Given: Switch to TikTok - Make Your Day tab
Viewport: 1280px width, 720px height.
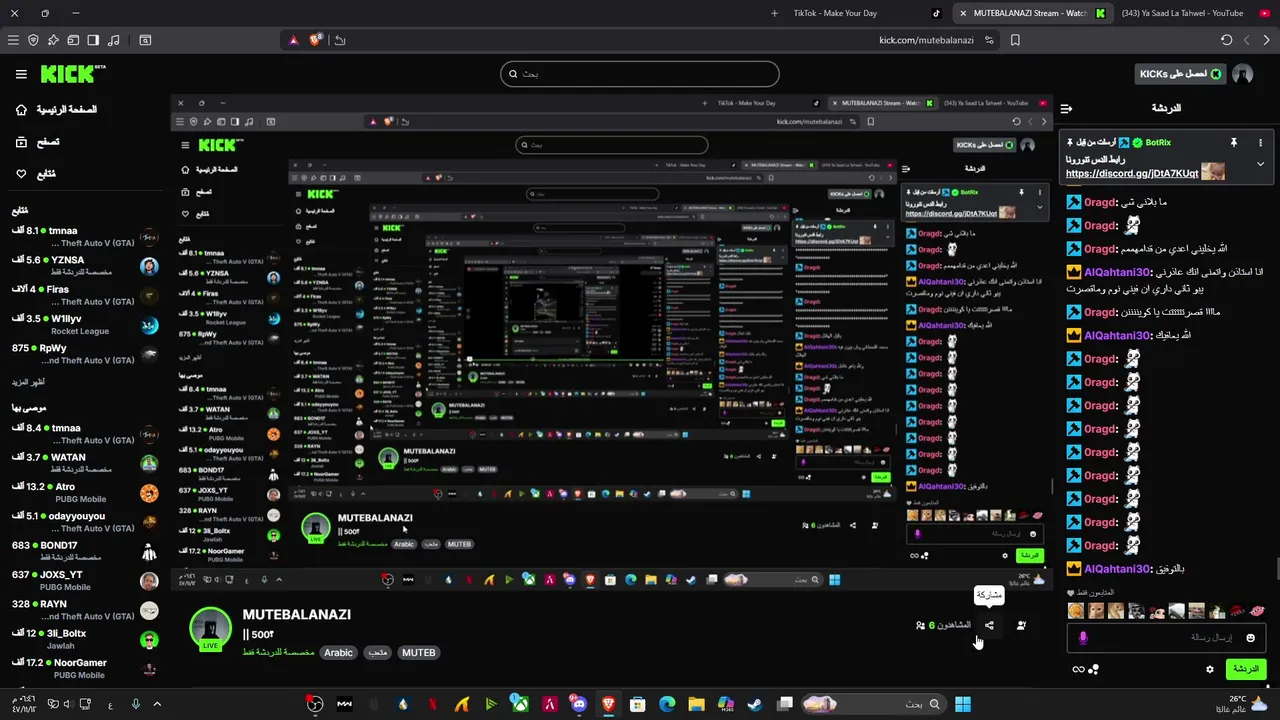Looking at the screenshot, I should (x=835, y=13).
